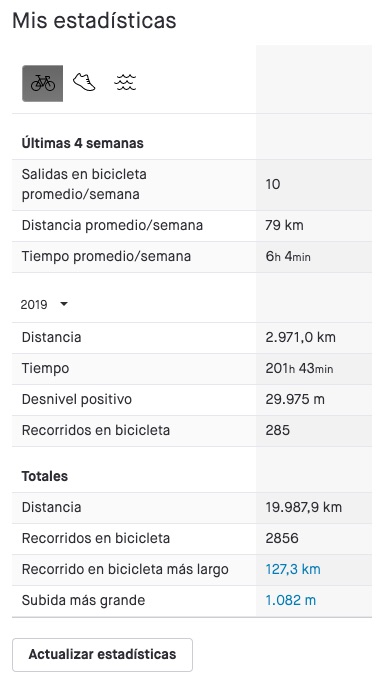The width and height of the screenshot is (386, 686).
Task: Open the 2019 year dropdown
Action: [44, 304]
